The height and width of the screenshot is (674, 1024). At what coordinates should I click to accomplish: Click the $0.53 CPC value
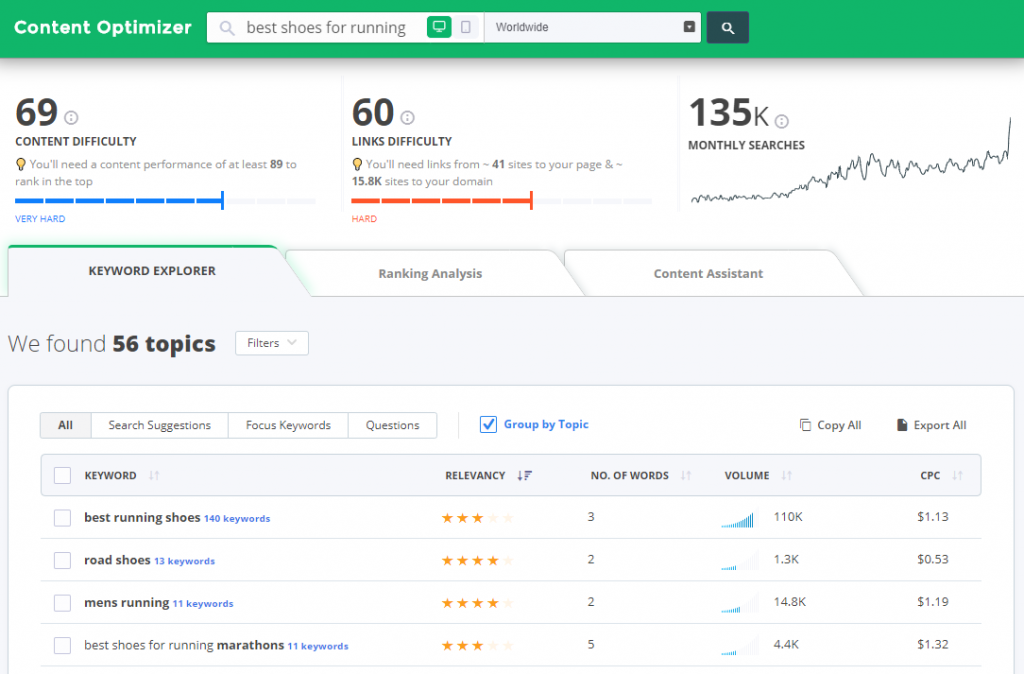(933, 559)
